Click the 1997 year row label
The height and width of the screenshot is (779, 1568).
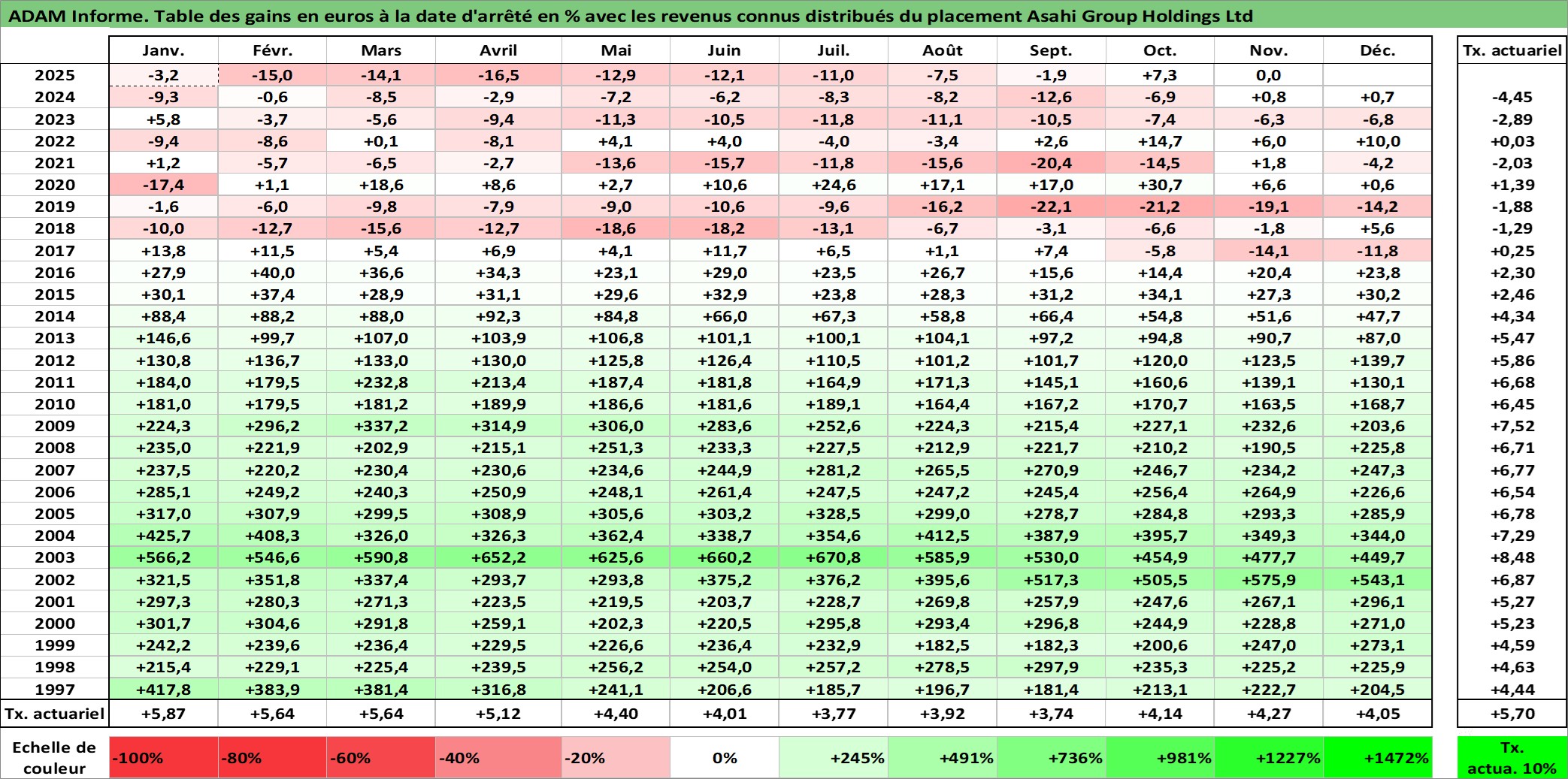point(55,689)
